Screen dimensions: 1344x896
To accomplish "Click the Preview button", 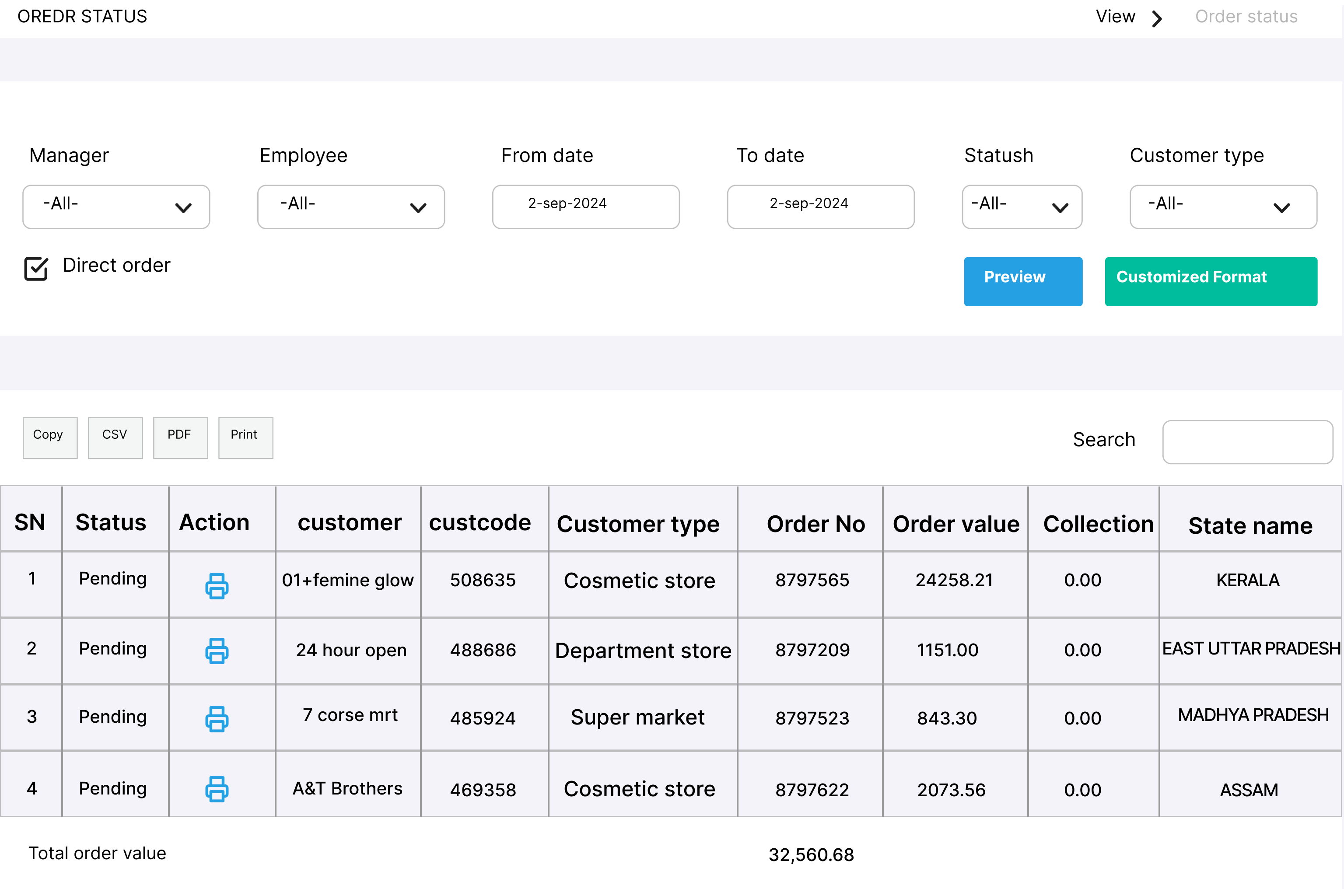I will click(x=1023, y=281).
